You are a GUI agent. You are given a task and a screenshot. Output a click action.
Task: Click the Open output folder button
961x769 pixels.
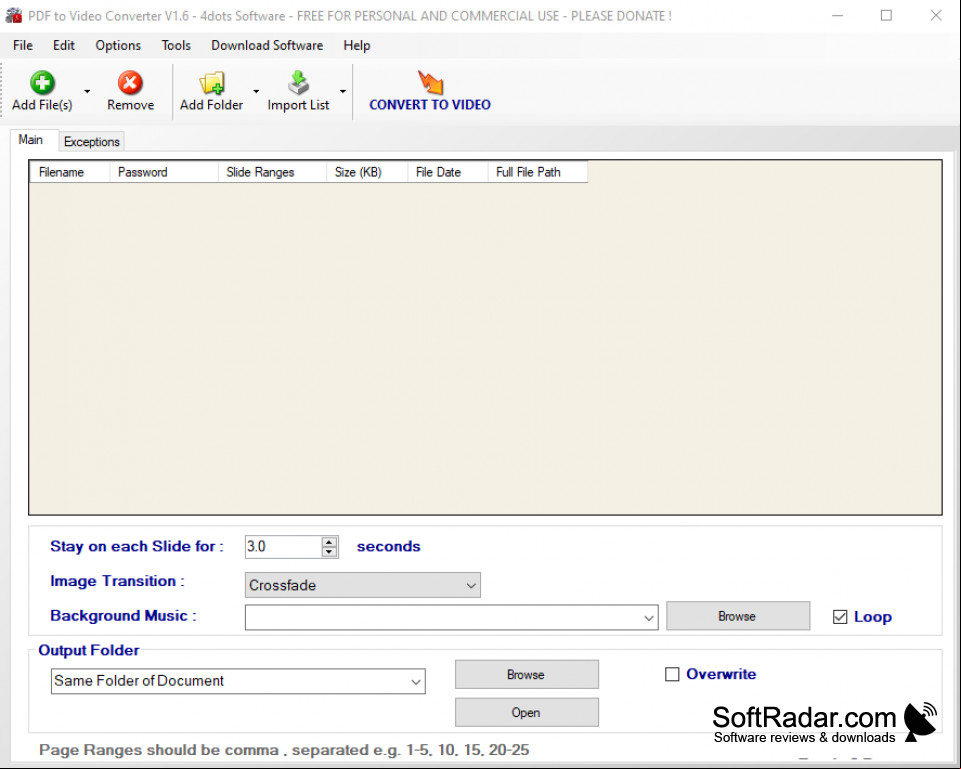526,712
